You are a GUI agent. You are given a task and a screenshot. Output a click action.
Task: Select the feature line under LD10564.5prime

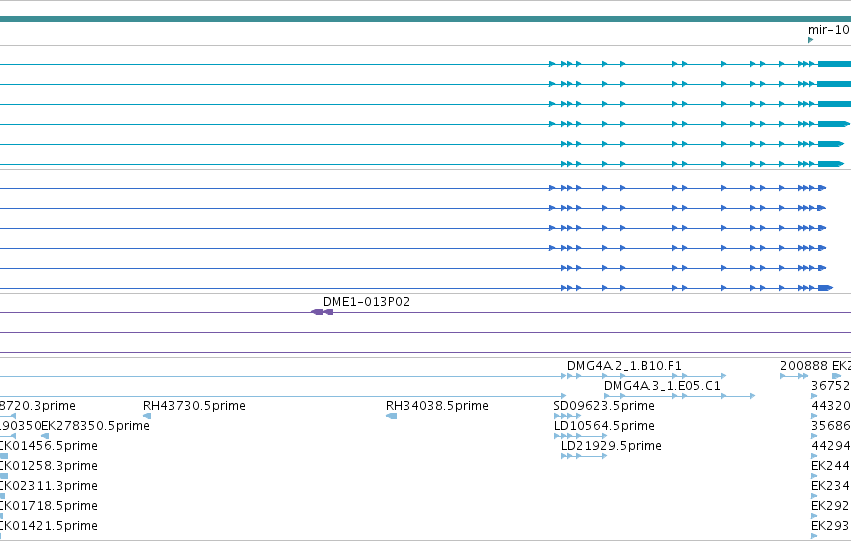(x=580, y=436)
